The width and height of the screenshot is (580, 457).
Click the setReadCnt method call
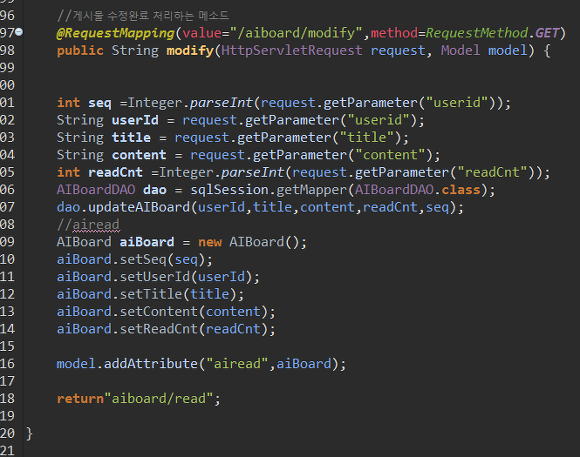(x=158, y=329)
